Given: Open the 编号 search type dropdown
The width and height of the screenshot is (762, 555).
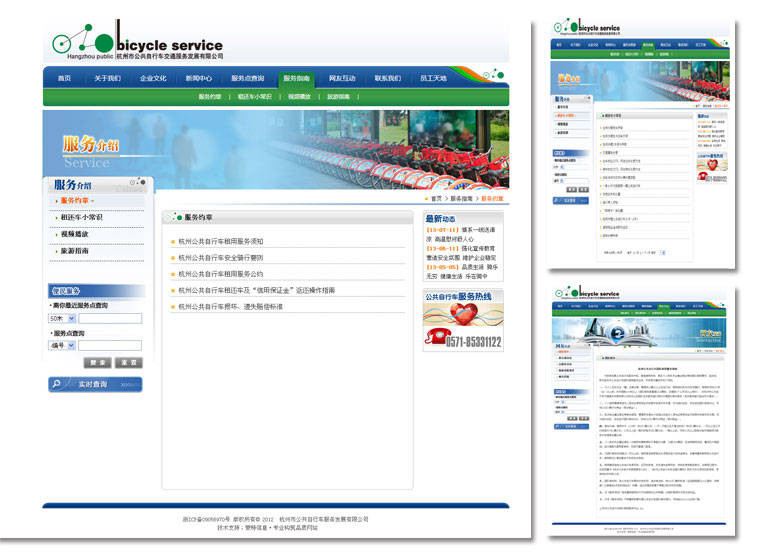Looking at the screenshot, I should [x=63, y=346].
